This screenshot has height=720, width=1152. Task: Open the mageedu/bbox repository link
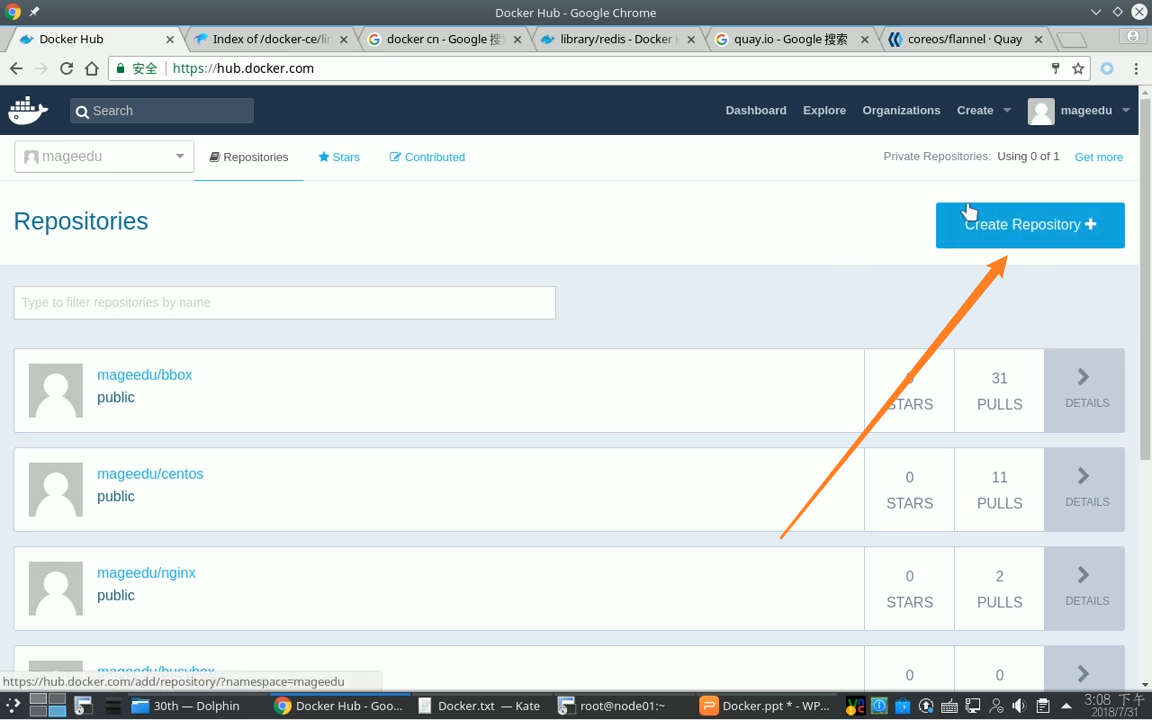(145, 375)
